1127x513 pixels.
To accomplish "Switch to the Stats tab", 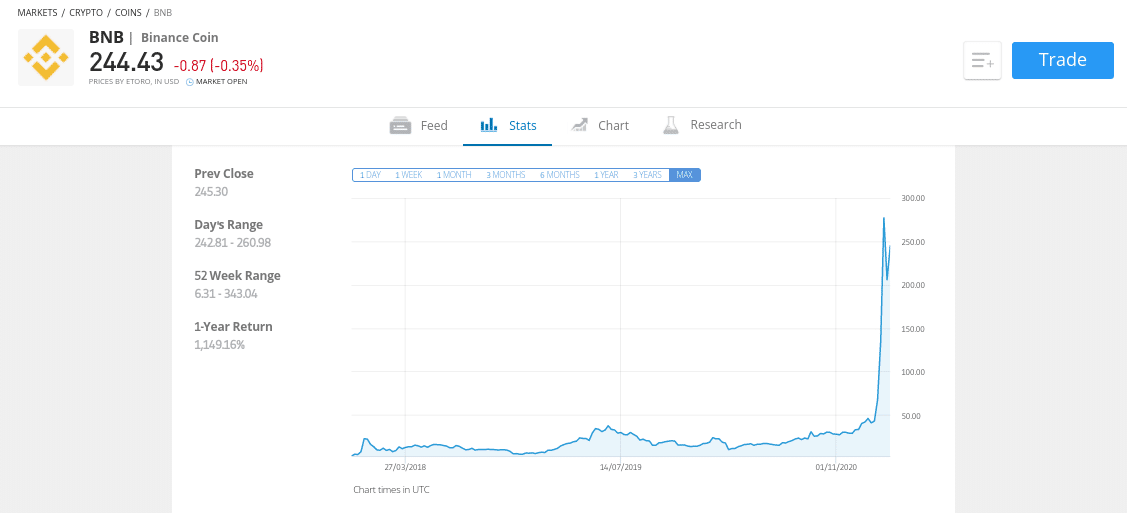I will coord(507,126).
